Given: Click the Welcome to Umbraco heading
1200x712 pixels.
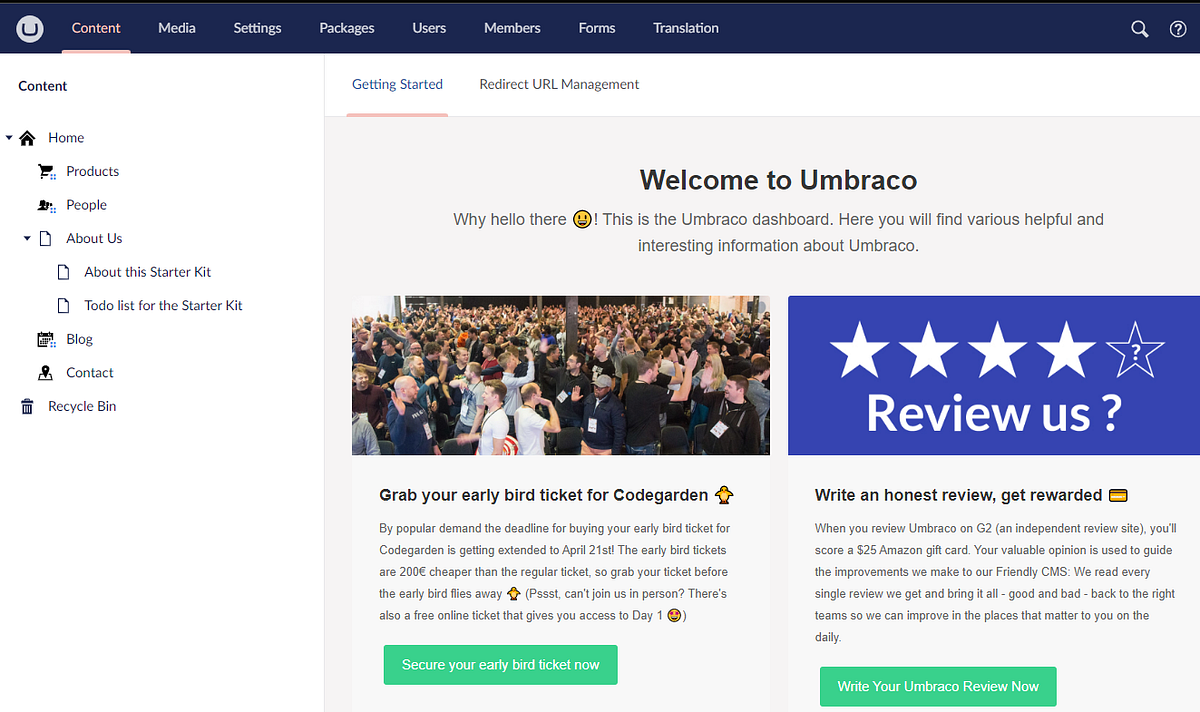Looking at the screenshot, I should pos(778,180).
